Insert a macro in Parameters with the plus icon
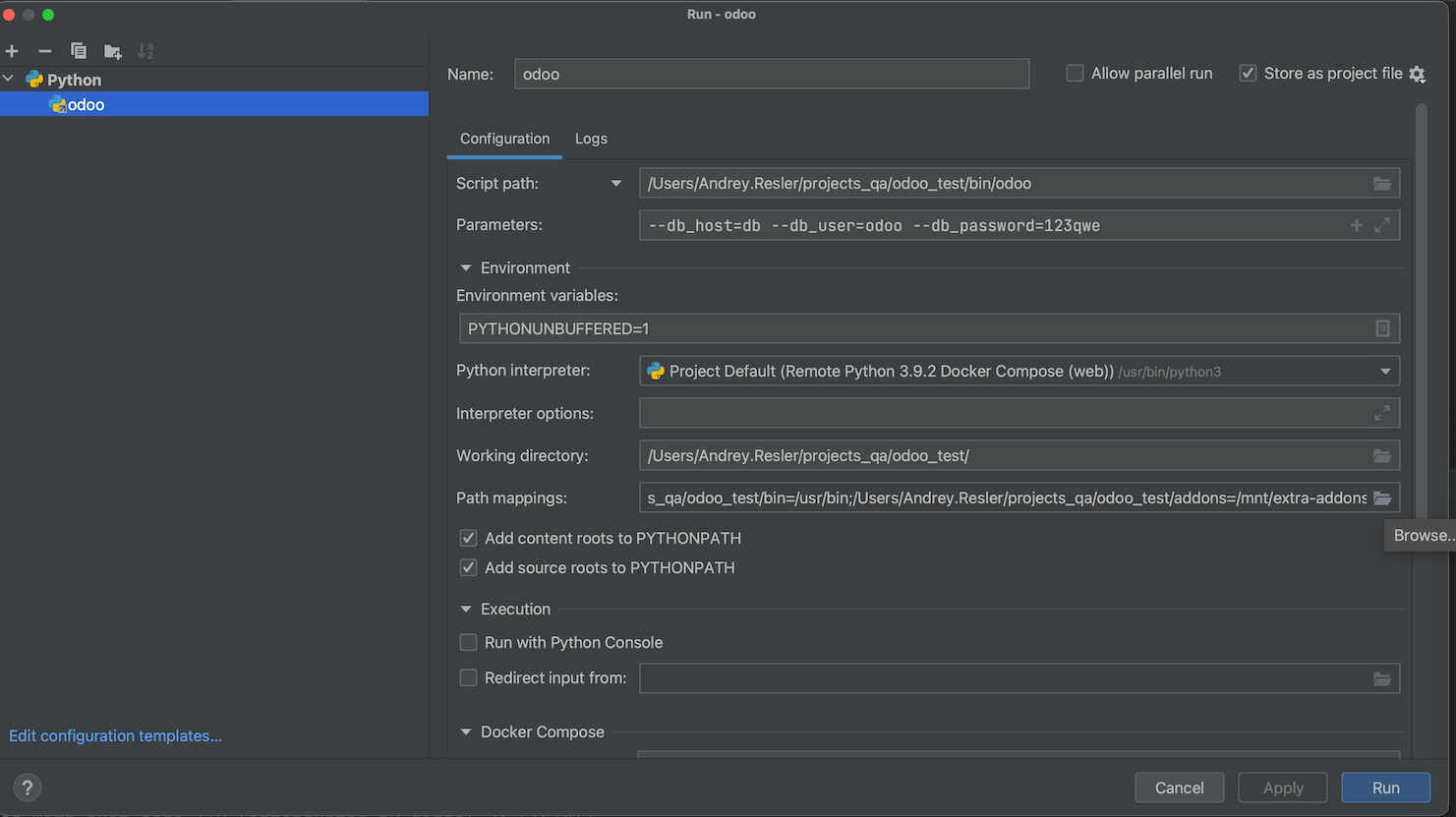The height and width of the screenshot is (817, 1456). click(1356, 225)
